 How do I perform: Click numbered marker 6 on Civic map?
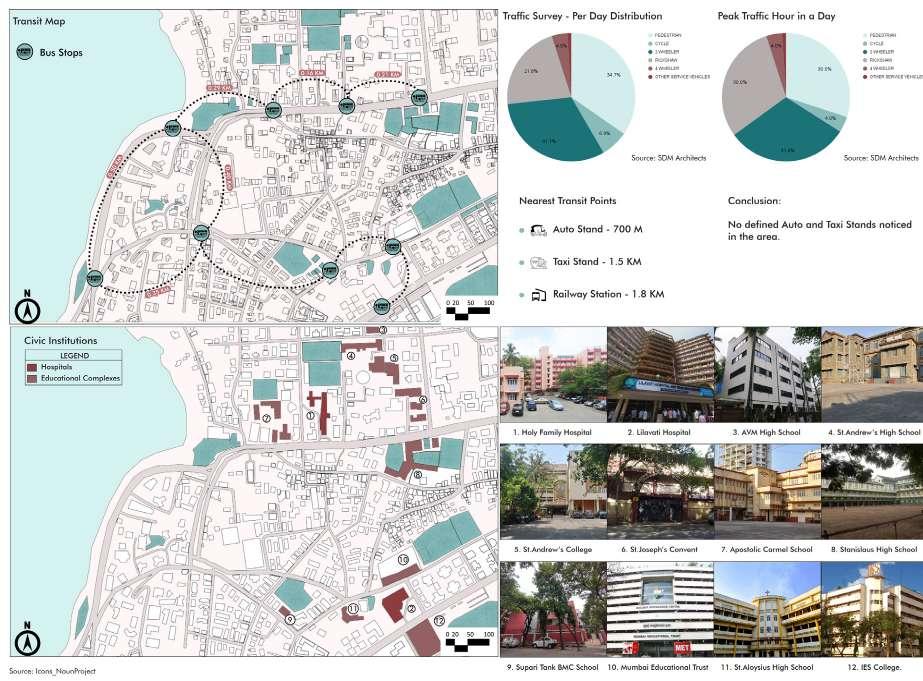tap(423, 400)
